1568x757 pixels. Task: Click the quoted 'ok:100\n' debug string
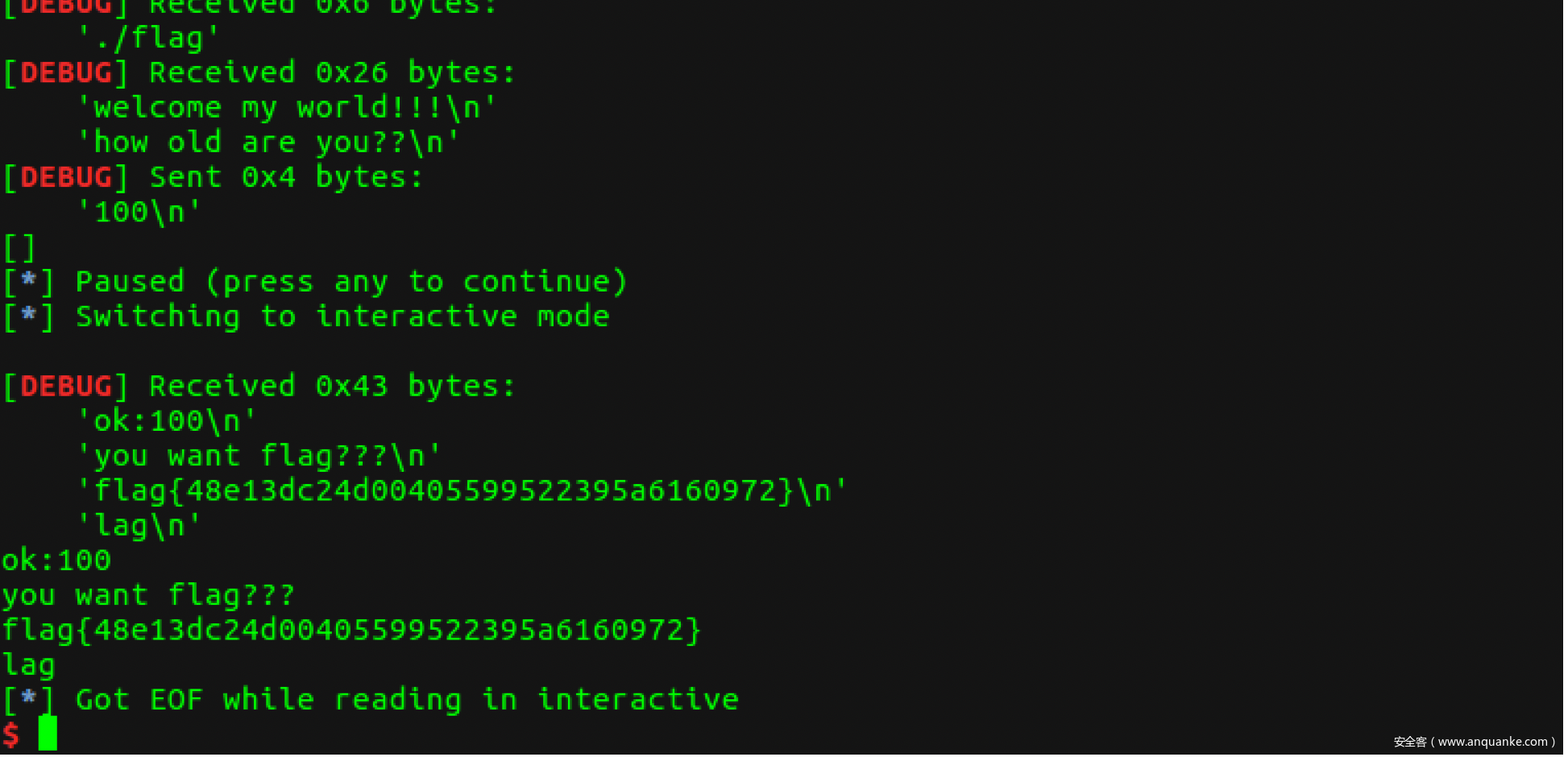167,421
